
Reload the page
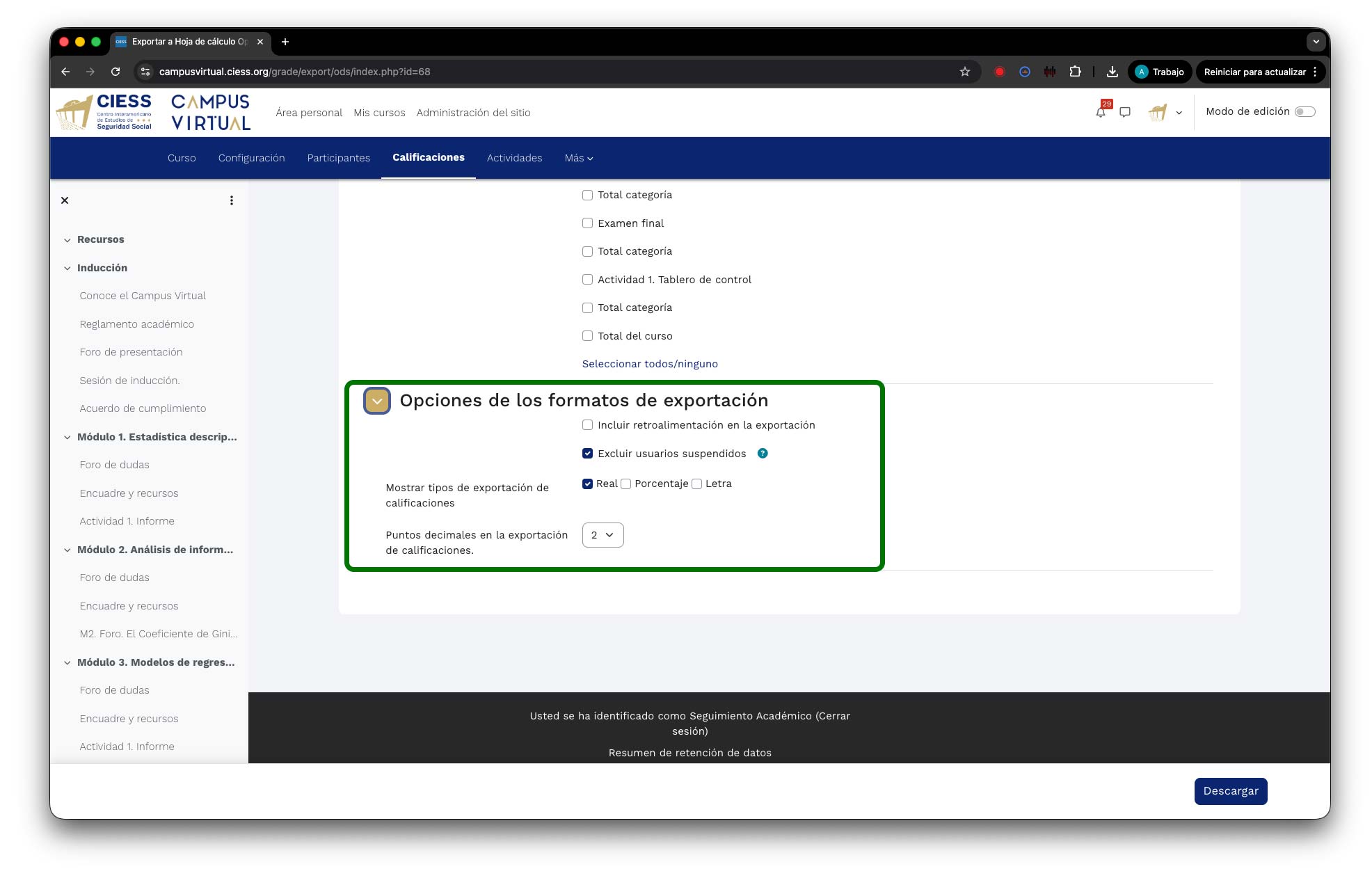click(x=115, y=72)
